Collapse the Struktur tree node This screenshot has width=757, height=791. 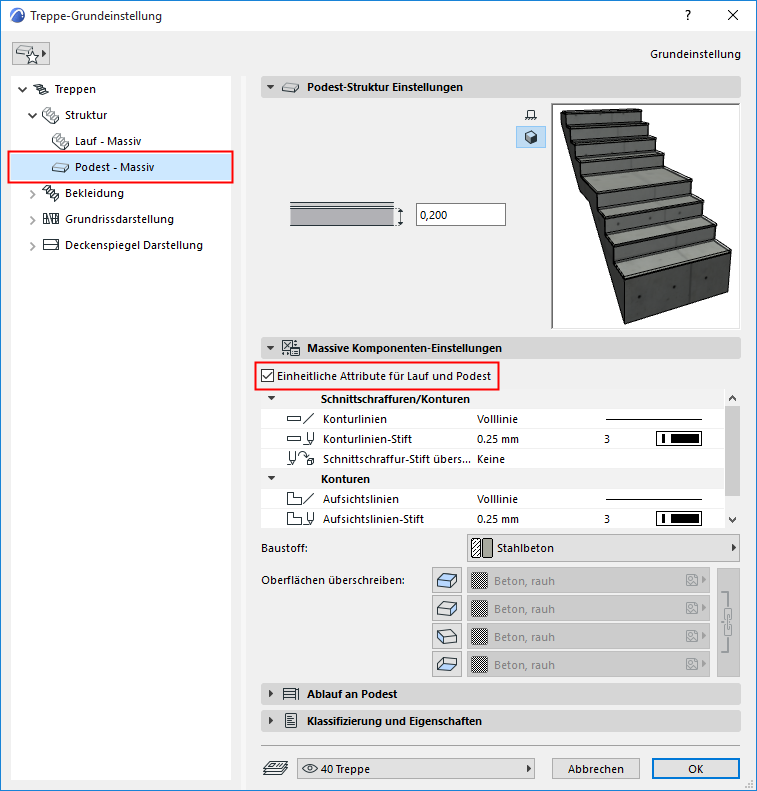coord(32,116)
